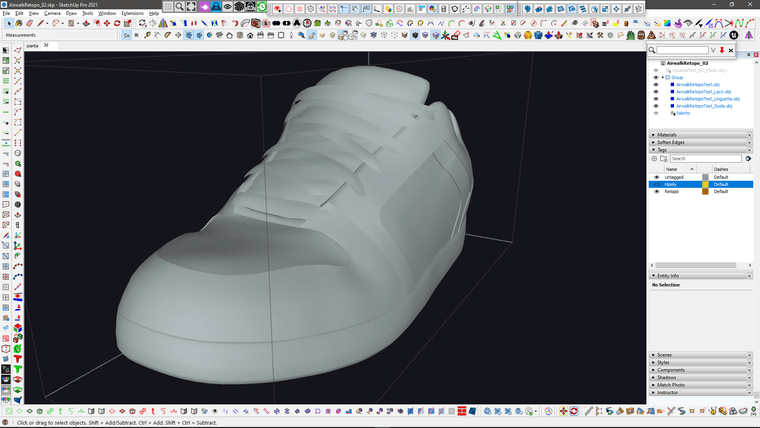Select the arrow Select tool in toolbar
Screen dimensions: 760x428
[7, 23]
